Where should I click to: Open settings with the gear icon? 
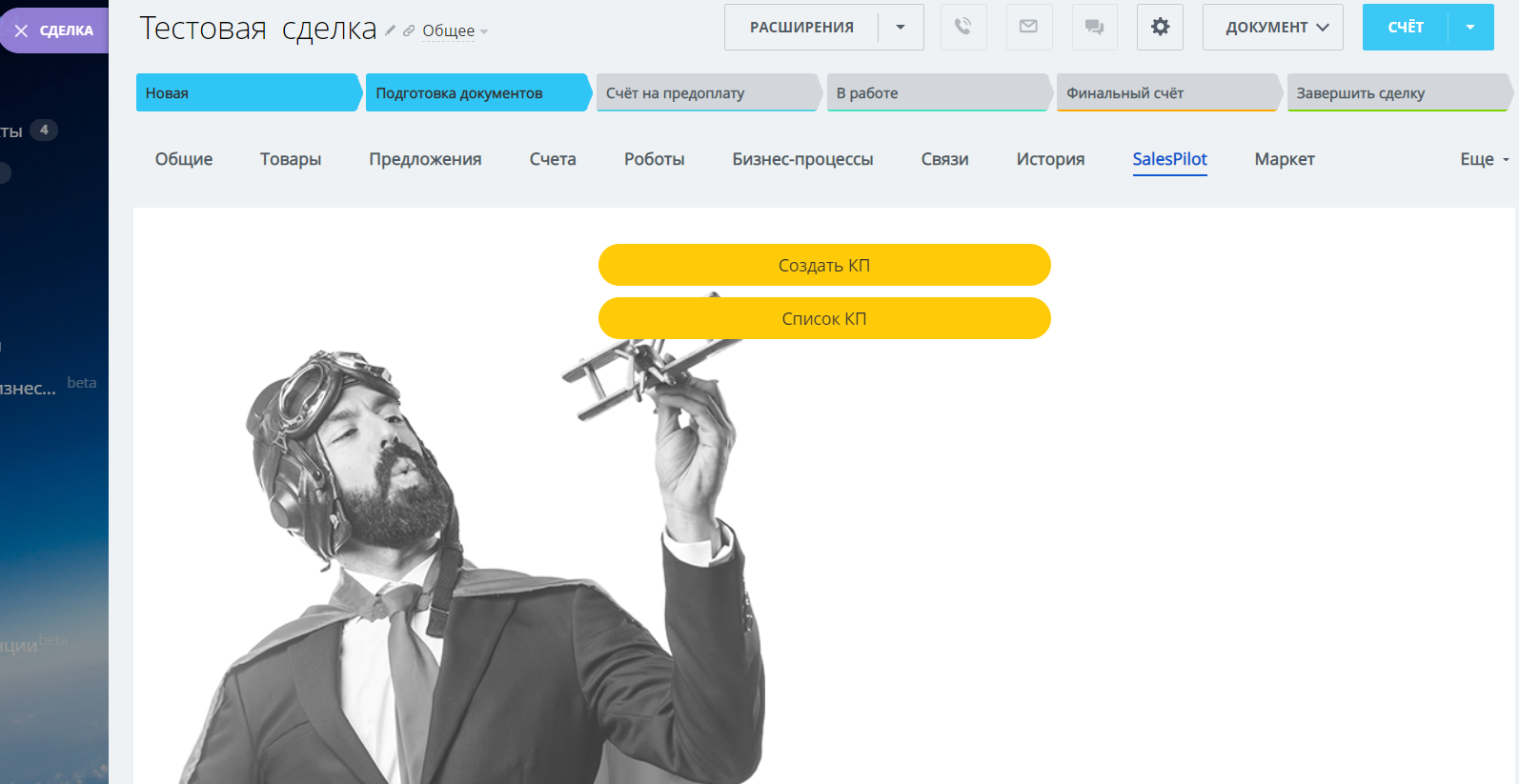[1160, 27]
